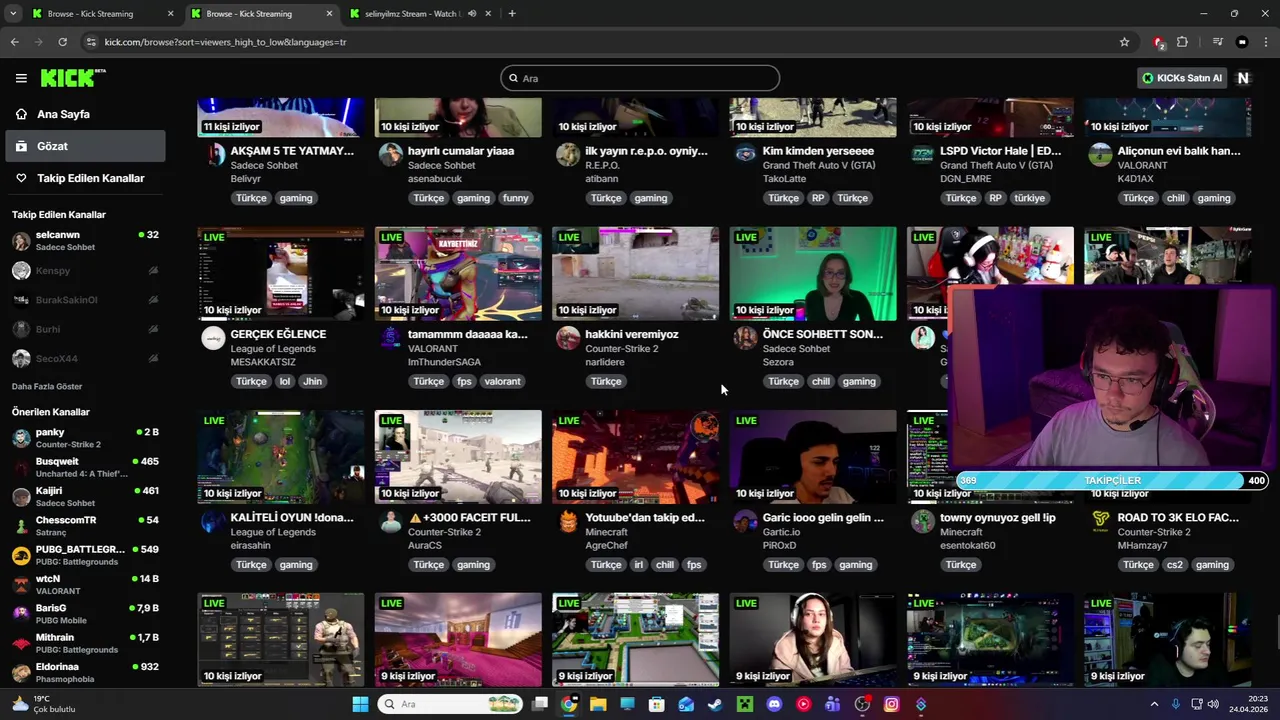Open Eldorinaa recommended channel
Screen dimensions: 1280x720
pos(85,672)
